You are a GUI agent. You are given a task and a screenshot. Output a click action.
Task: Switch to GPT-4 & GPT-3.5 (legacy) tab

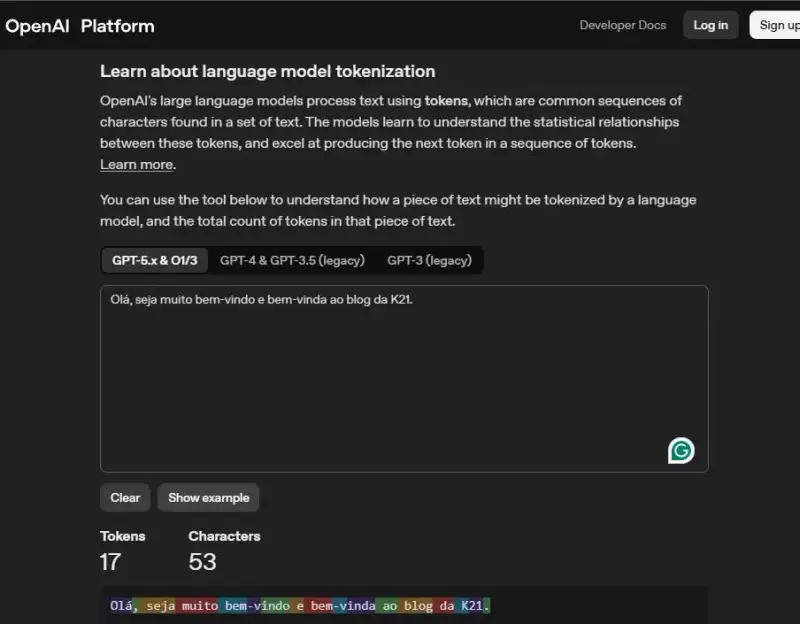(292, 260)
